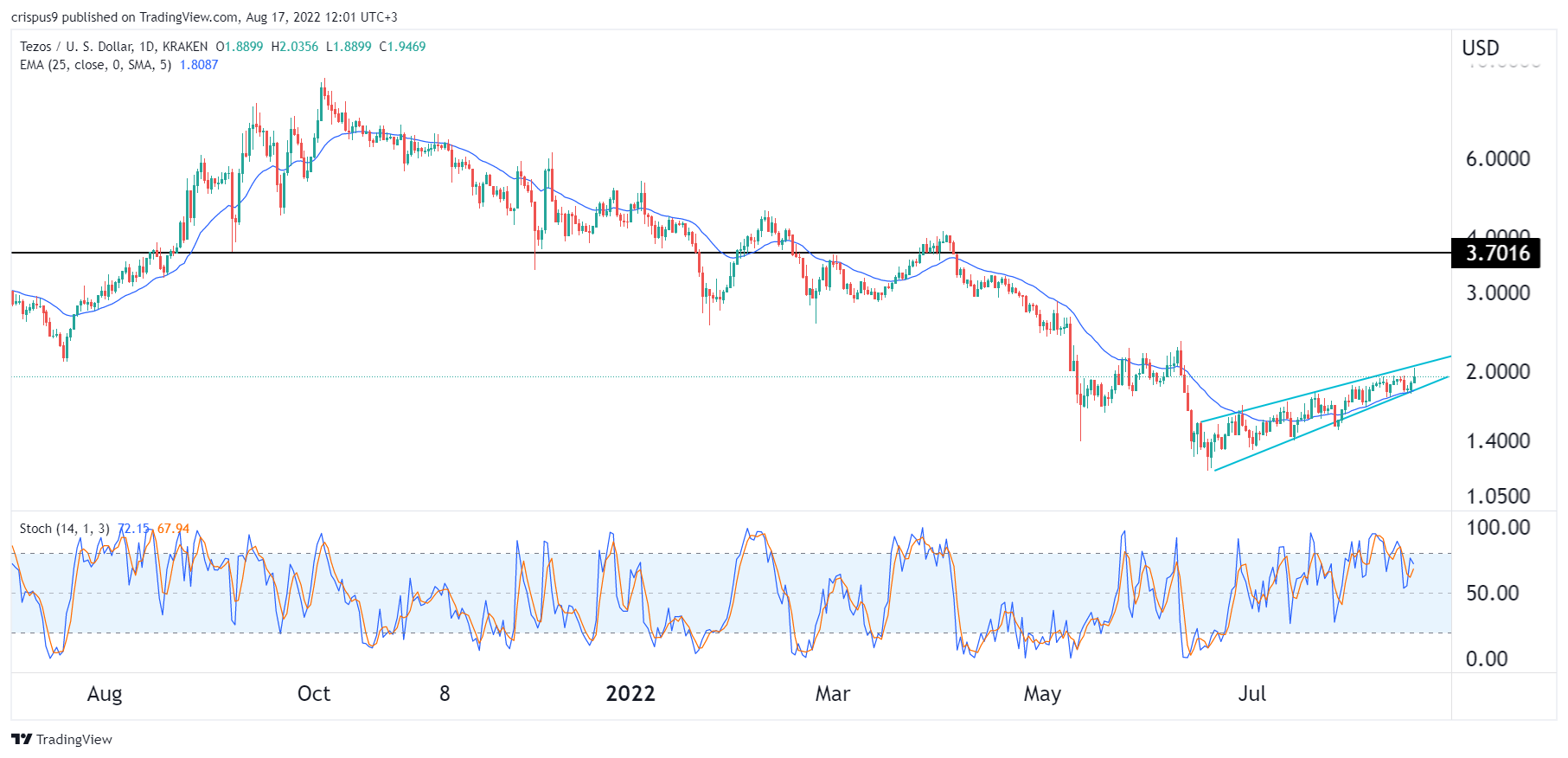Click the TradingView logo icon
Screen dimensions: 1568x758
[22, 739]
